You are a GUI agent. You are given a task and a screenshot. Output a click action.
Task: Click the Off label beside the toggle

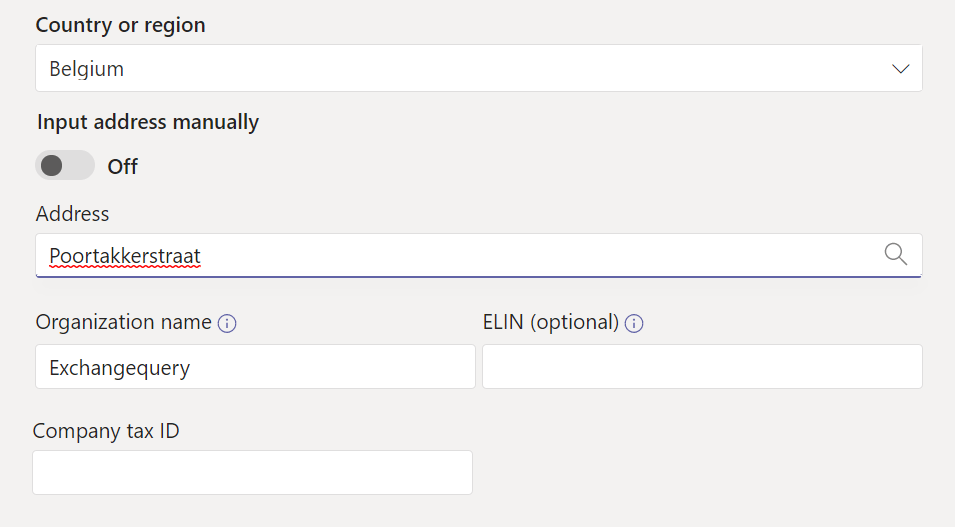point(123,167)
